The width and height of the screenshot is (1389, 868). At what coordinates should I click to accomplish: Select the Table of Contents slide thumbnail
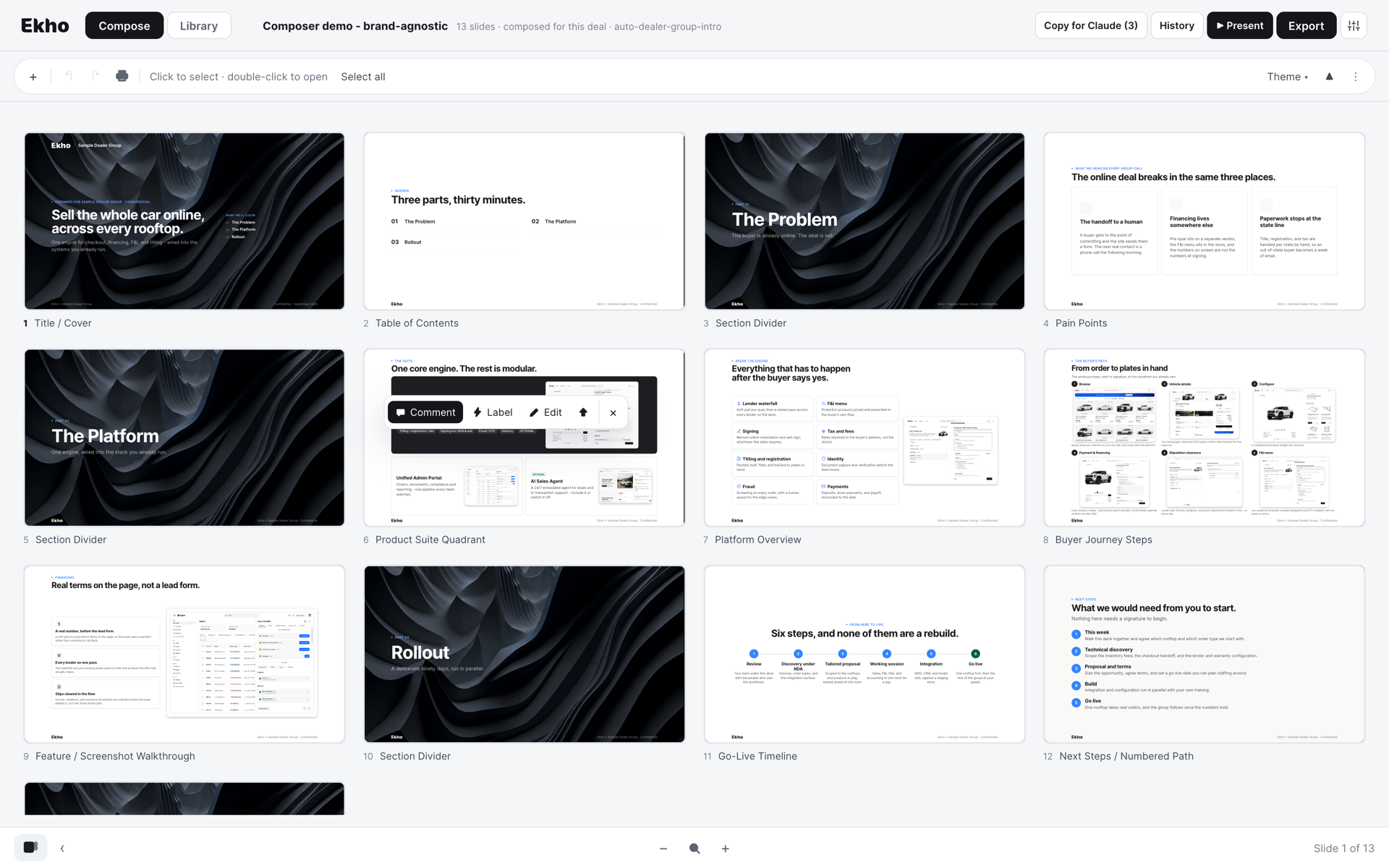[x=524, y=221]
